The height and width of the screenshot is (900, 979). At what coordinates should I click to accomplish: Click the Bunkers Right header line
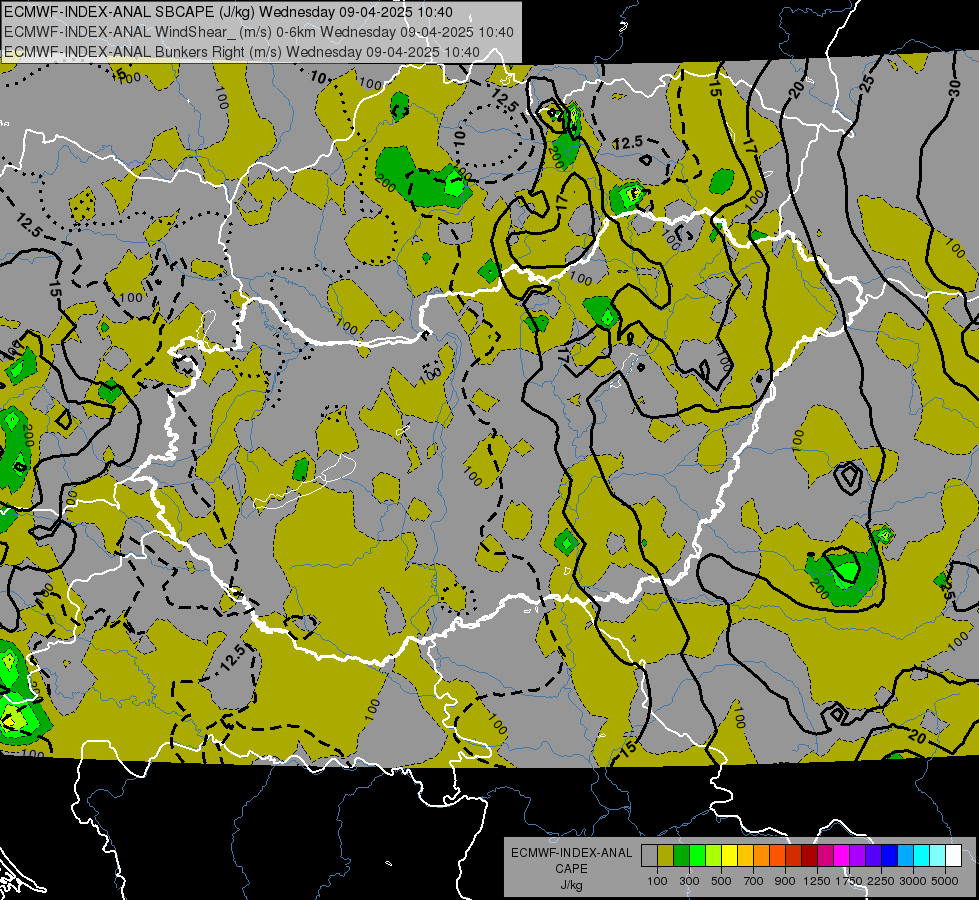coord(242,52)
